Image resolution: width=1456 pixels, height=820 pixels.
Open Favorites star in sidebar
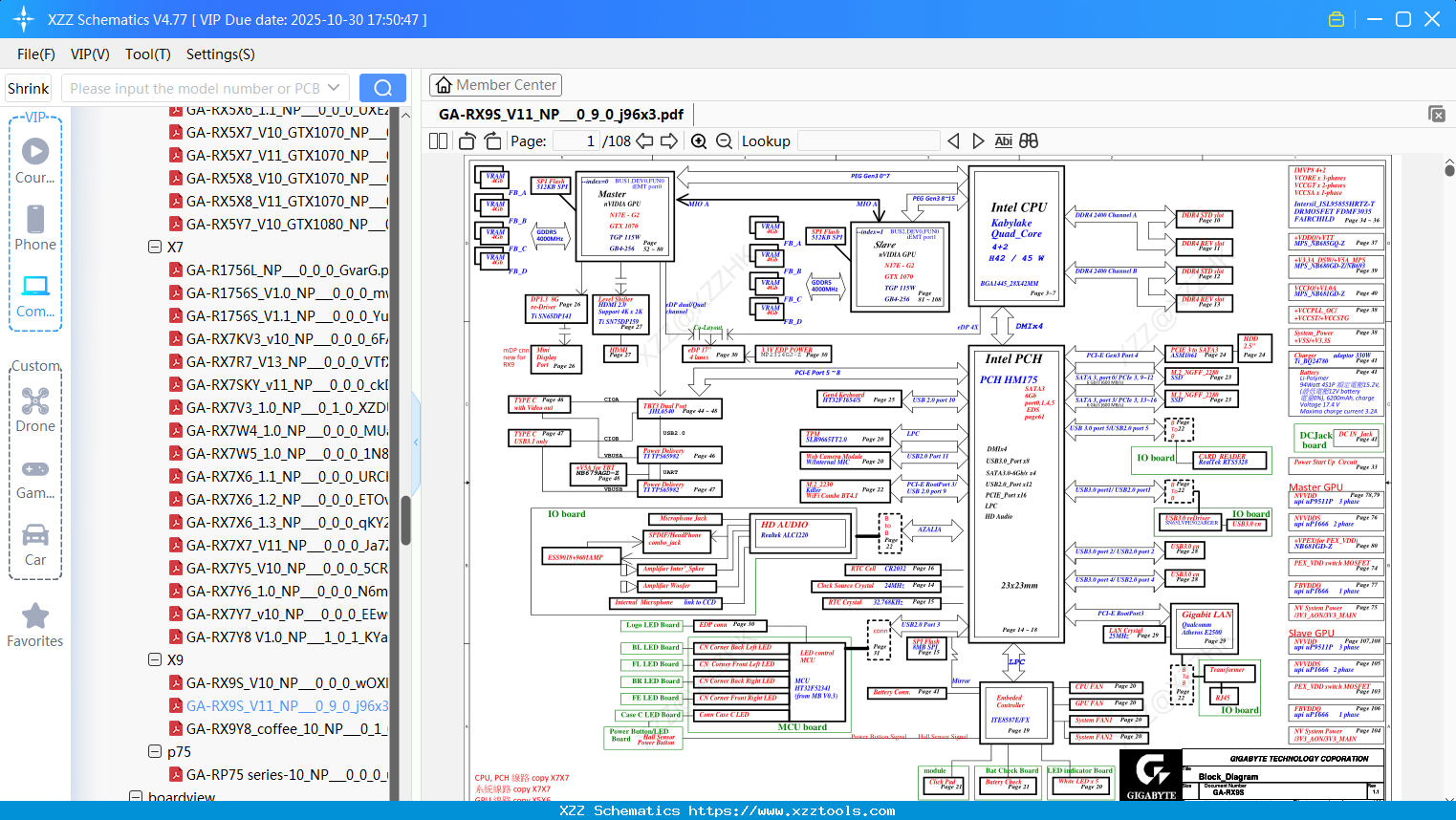pyautogui.click(x=35, y=625)
